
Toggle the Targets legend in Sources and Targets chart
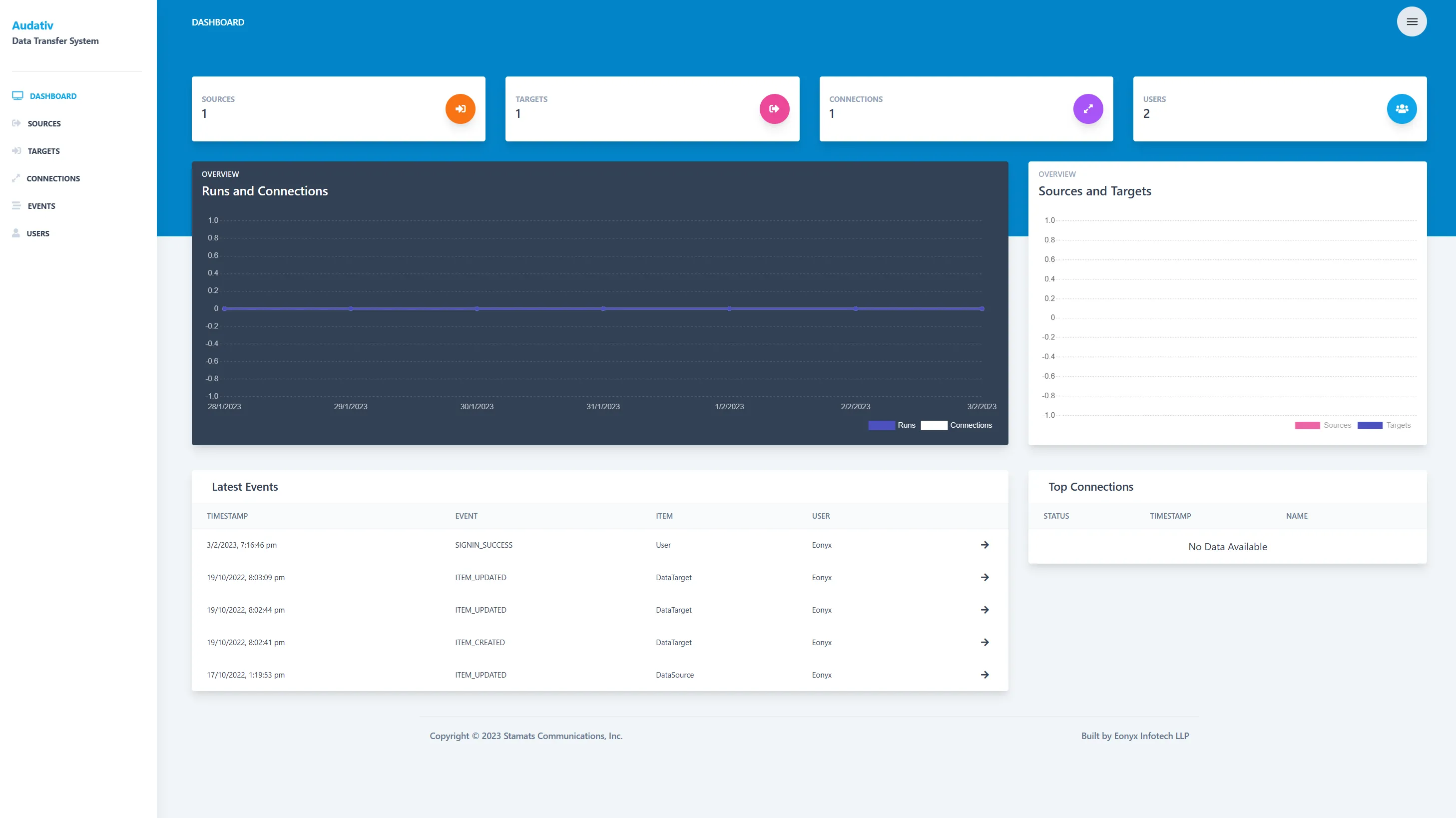click(1385, 425)
